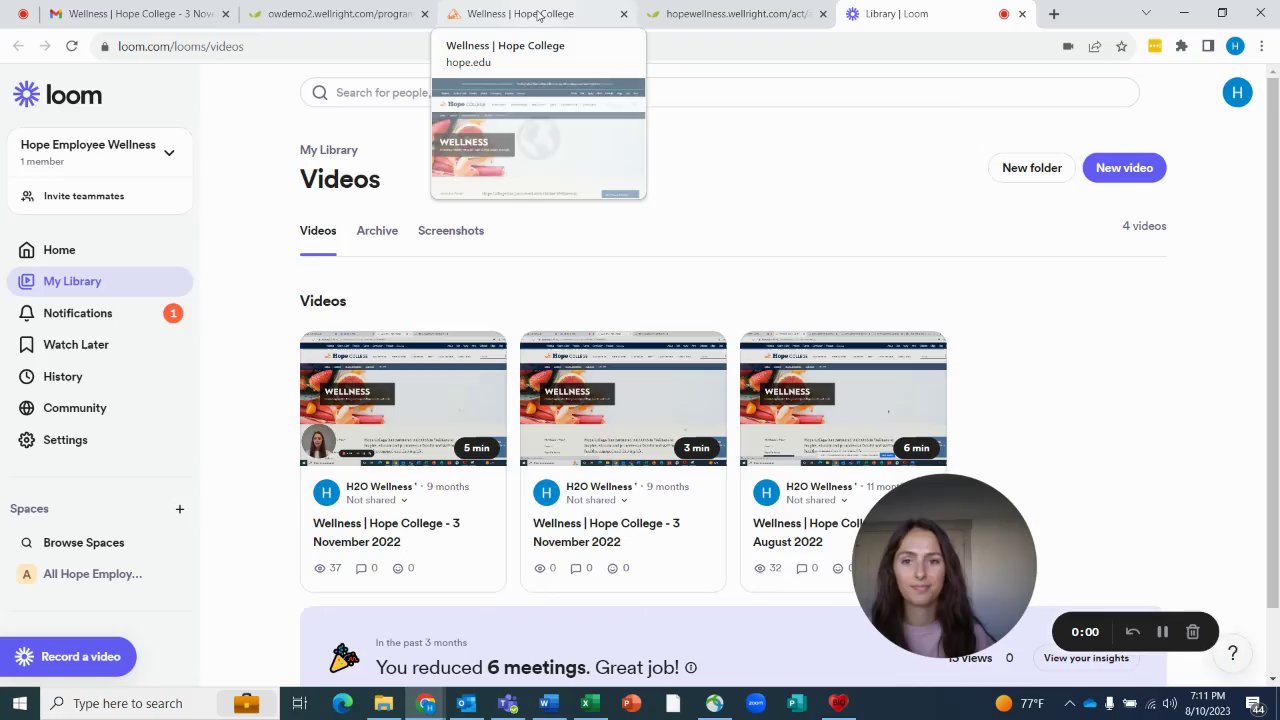Click the Record a video button
Screen dimensions: 1280x720
[x=68, y=657]
